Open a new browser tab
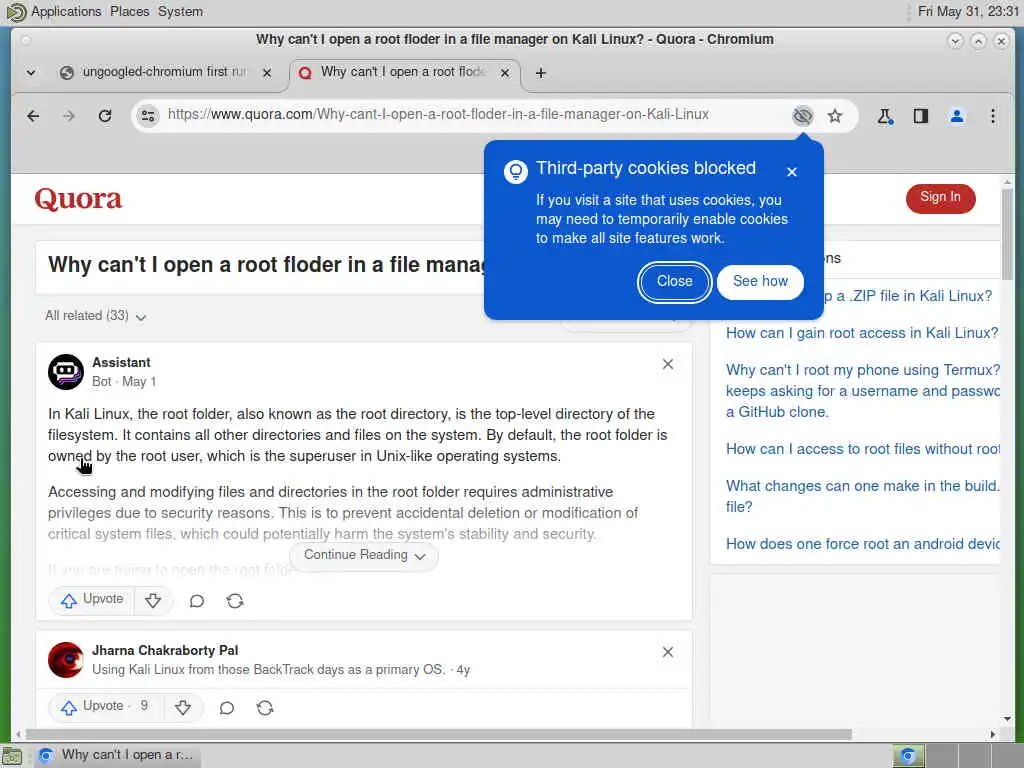The image size is (1024, 768). pyautogui.click(x=541, y=73)
